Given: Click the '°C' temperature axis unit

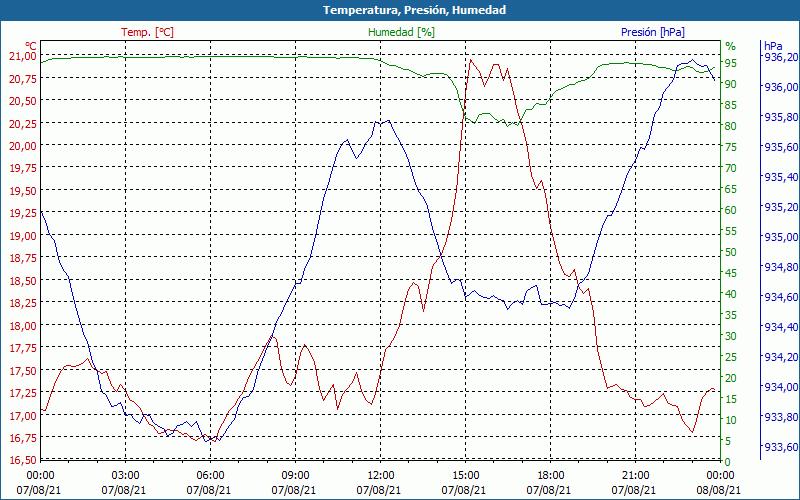Looking at the screenshot, I should click(x=31, y=46).
